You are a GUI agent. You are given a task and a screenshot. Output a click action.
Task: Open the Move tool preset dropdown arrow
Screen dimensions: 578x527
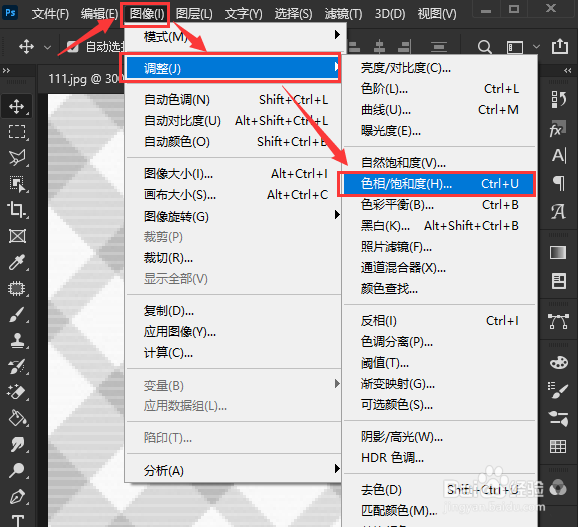tap(47, 47)
